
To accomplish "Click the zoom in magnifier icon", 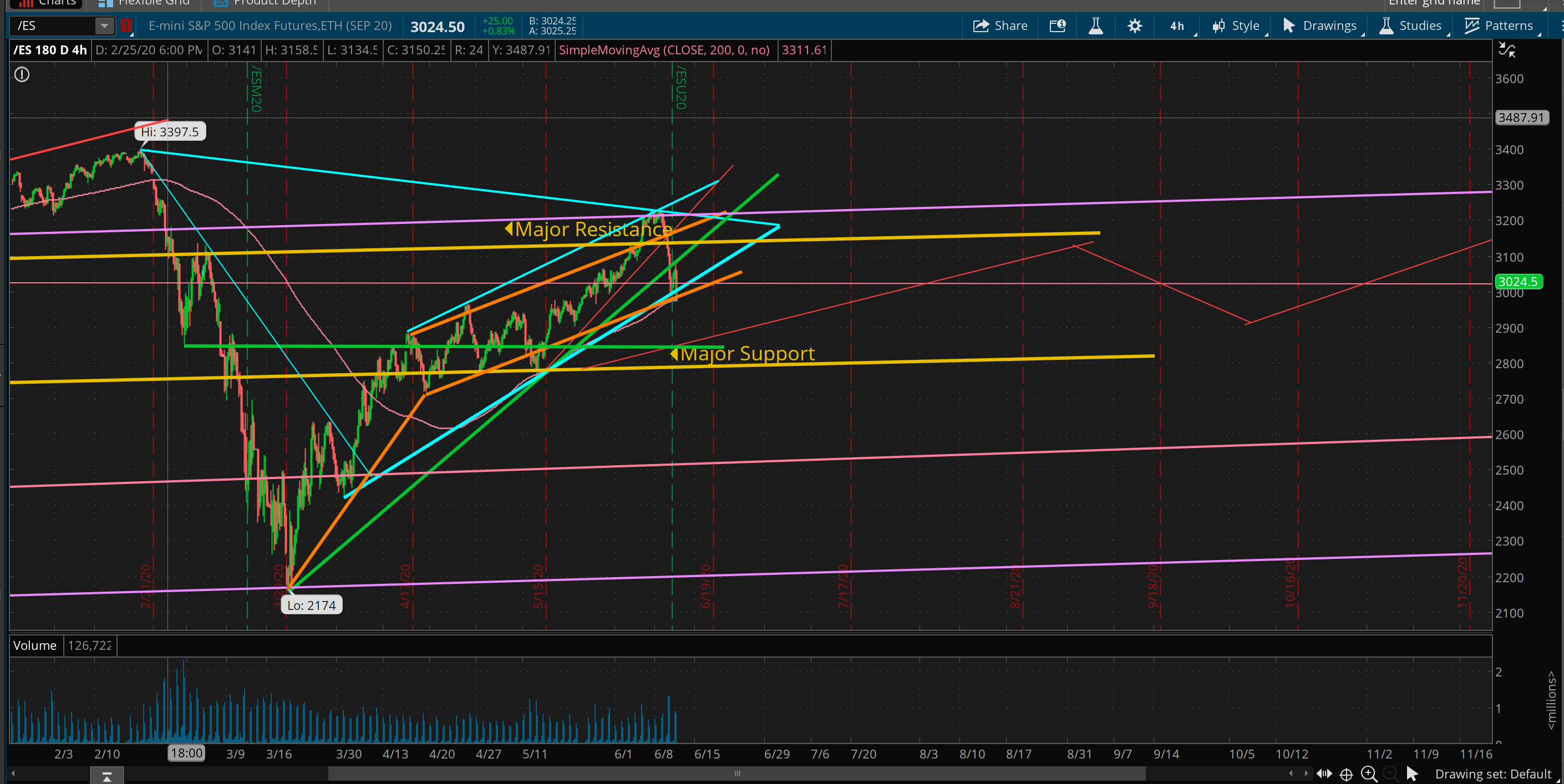I will pos(1369,773).
